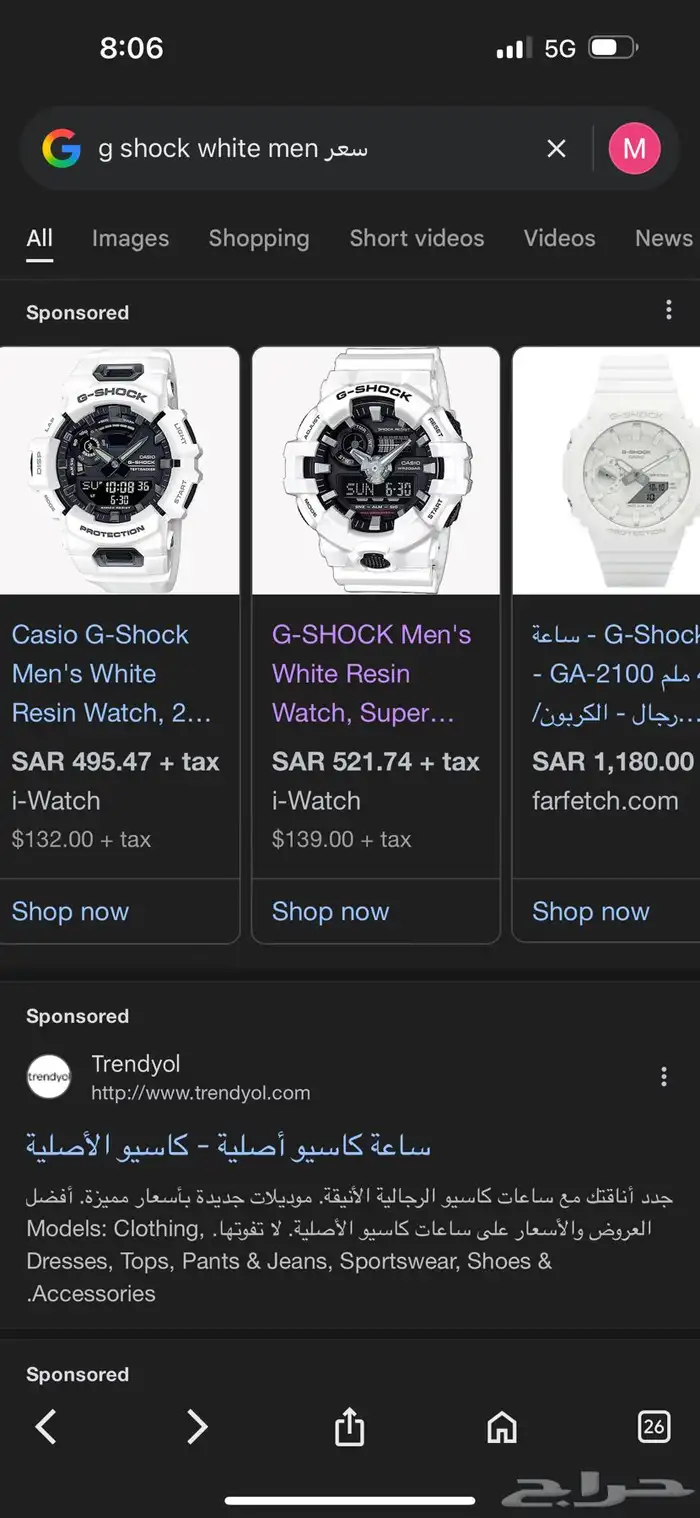
Task: Open the Trendyol Arabic Casio ad headline
Action: 228,1146
